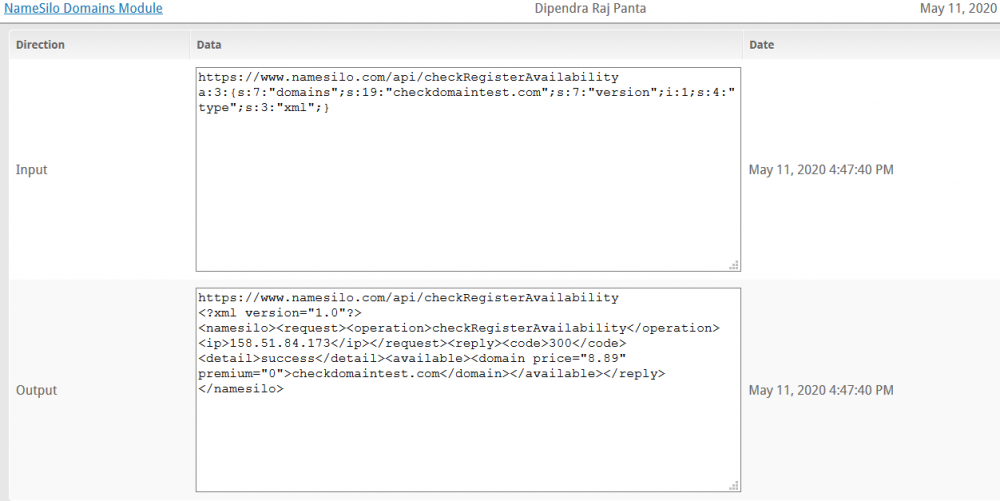Screen dimensions: 1000x501
Task: Click the closing namesilo tag line
Action: [x=240, y=388]
